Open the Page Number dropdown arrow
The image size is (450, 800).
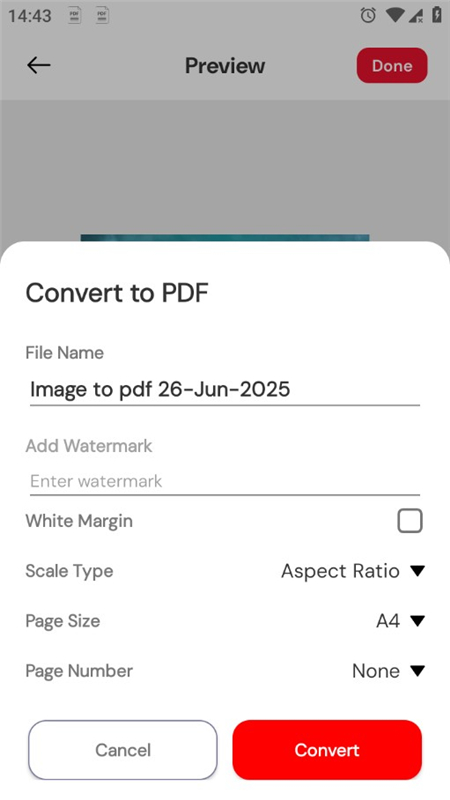coord(417,671)
